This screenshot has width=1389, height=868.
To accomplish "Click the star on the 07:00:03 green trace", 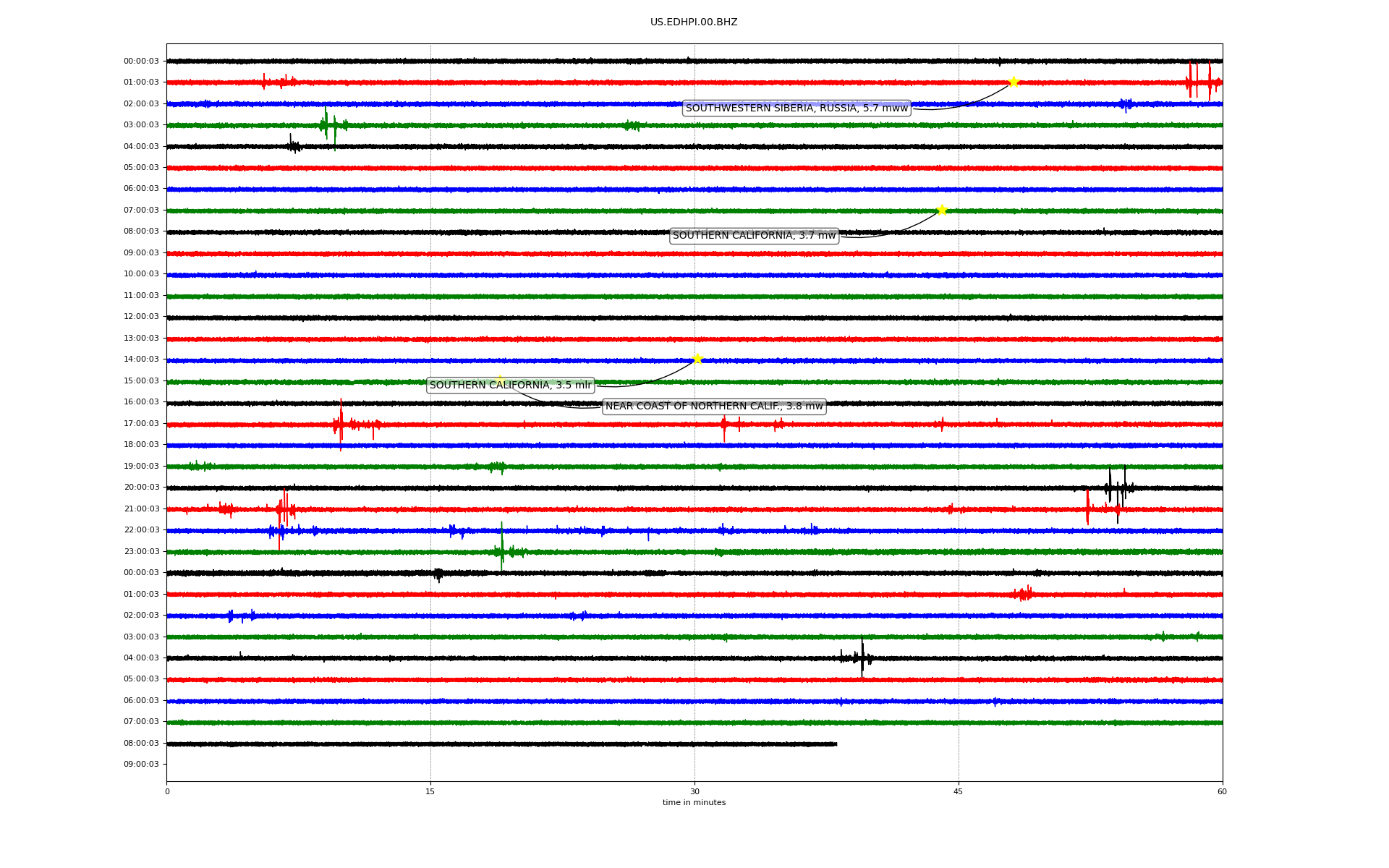I will click(x=942, y=210).
